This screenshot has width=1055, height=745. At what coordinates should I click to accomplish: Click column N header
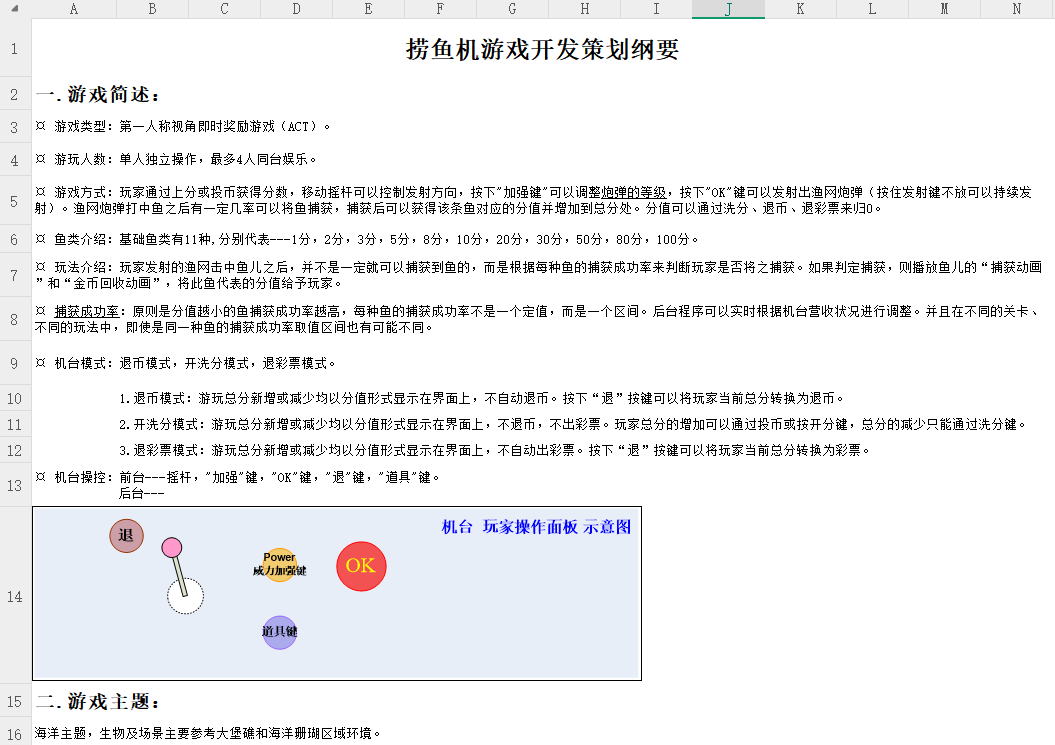point(1016,9)
